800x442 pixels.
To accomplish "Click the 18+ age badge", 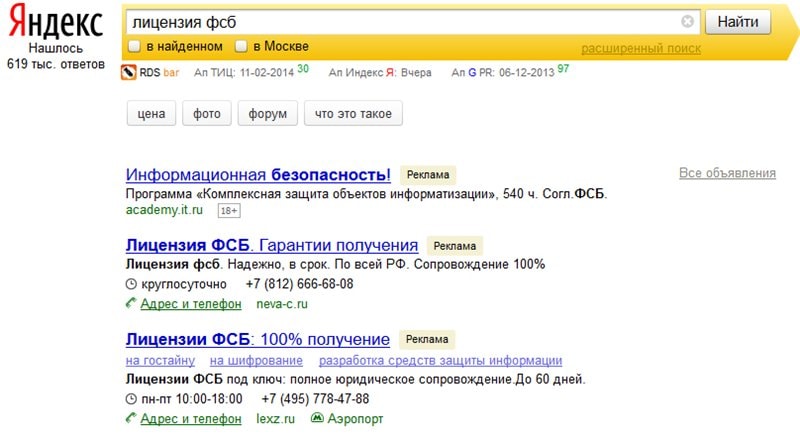I will coord(229,210).
